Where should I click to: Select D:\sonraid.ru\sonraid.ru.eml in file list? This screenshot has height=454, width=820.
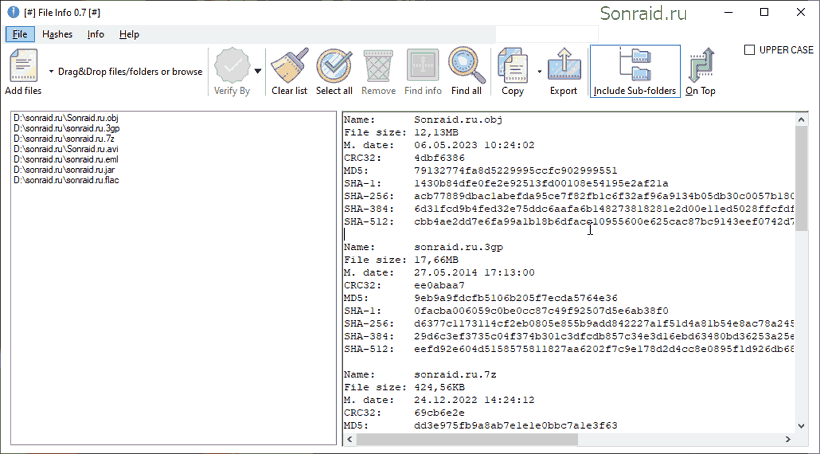click(66, 160)
